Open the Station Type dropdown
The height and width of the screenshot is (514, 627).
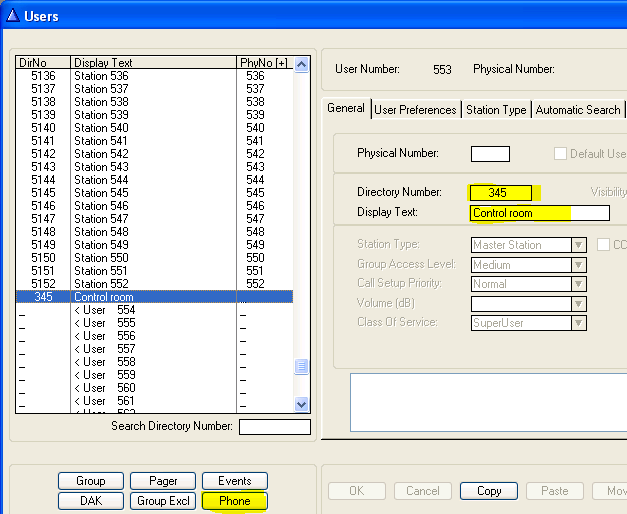coord(578,245)
